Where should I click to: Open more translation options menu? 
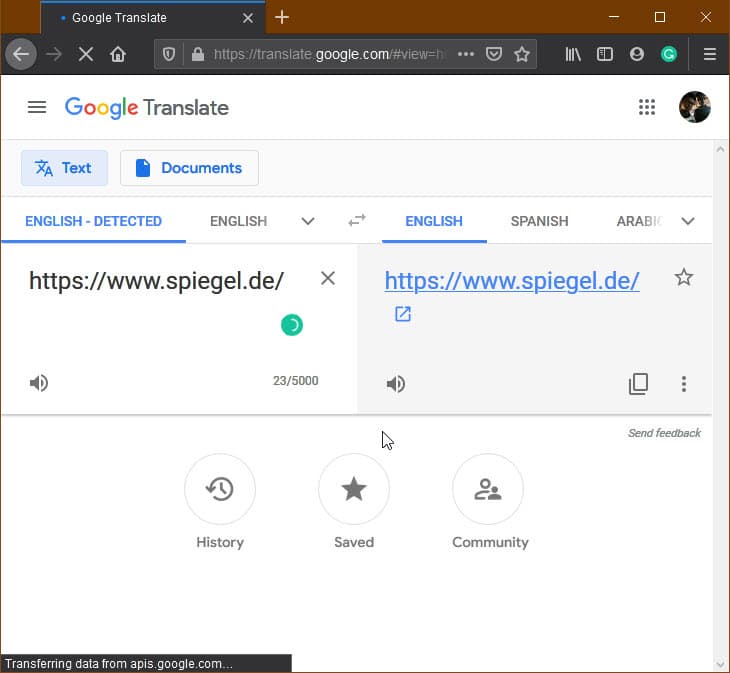[x=683, y=384]
